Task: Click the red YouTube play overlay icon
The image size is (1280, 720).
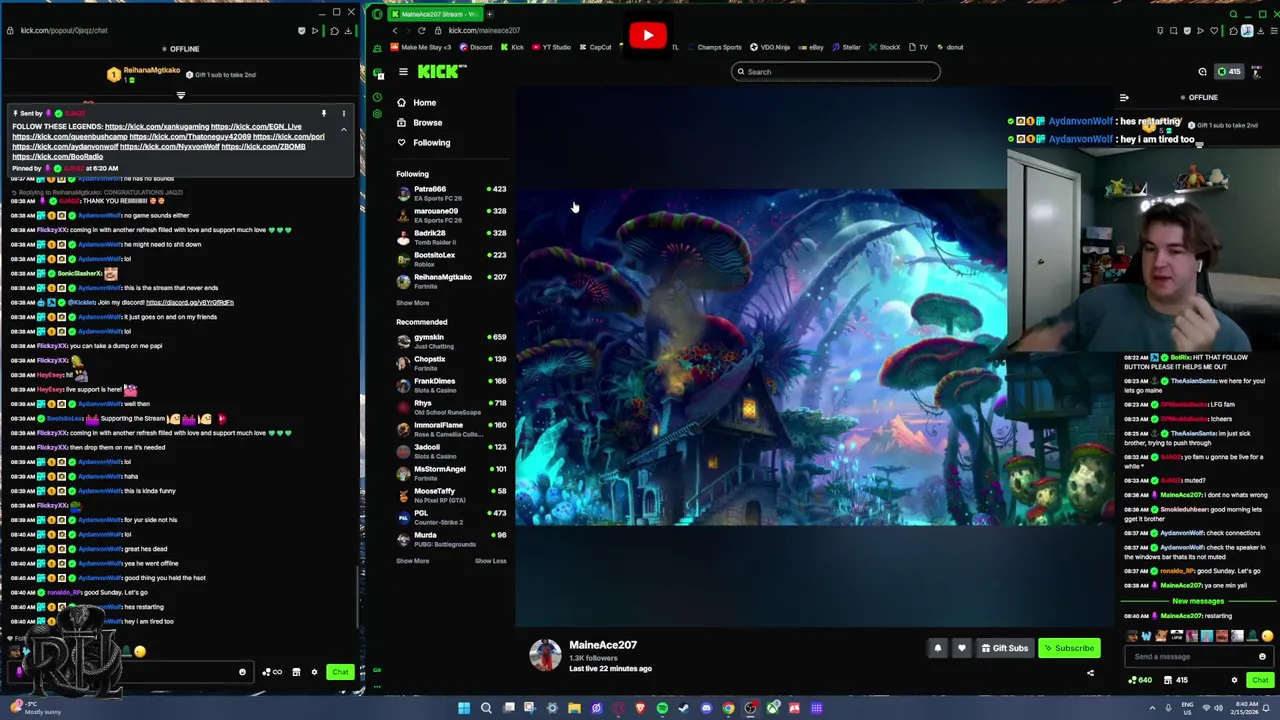Action: coord(648,36)
